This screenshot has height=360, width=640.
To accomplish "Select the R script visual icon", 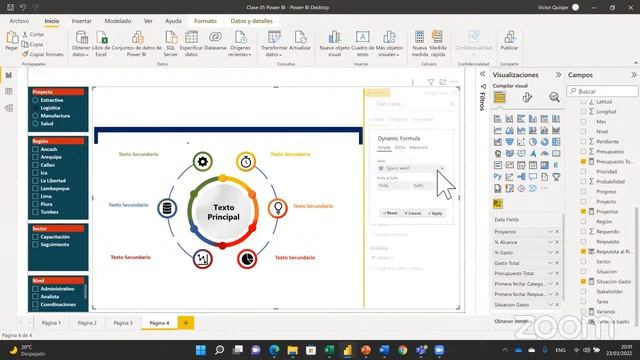I will (556, 165).
